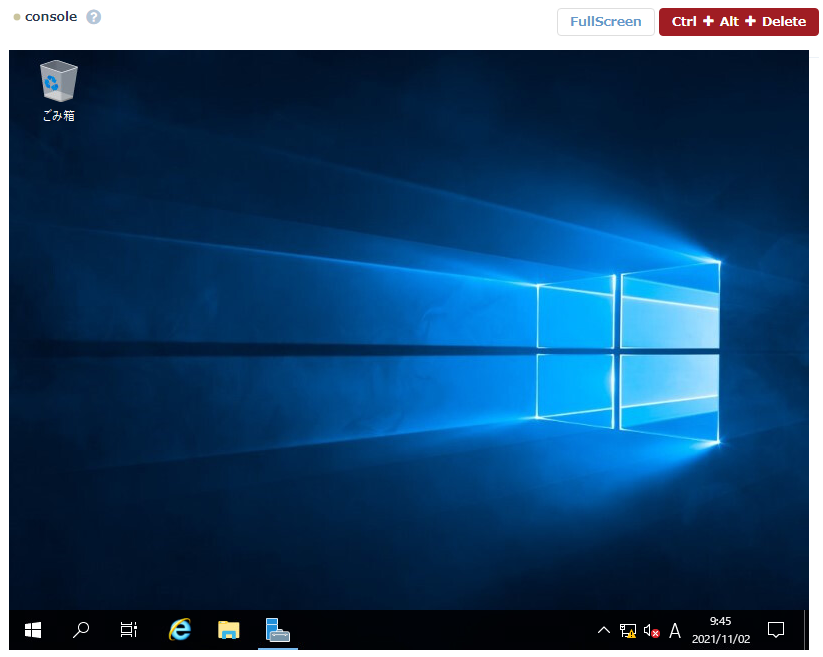Image resolution: width=823 pixels, height=657 pixels.
Task: Click the taskbar search magnifier icon
Action: click(x=82, y=630)
